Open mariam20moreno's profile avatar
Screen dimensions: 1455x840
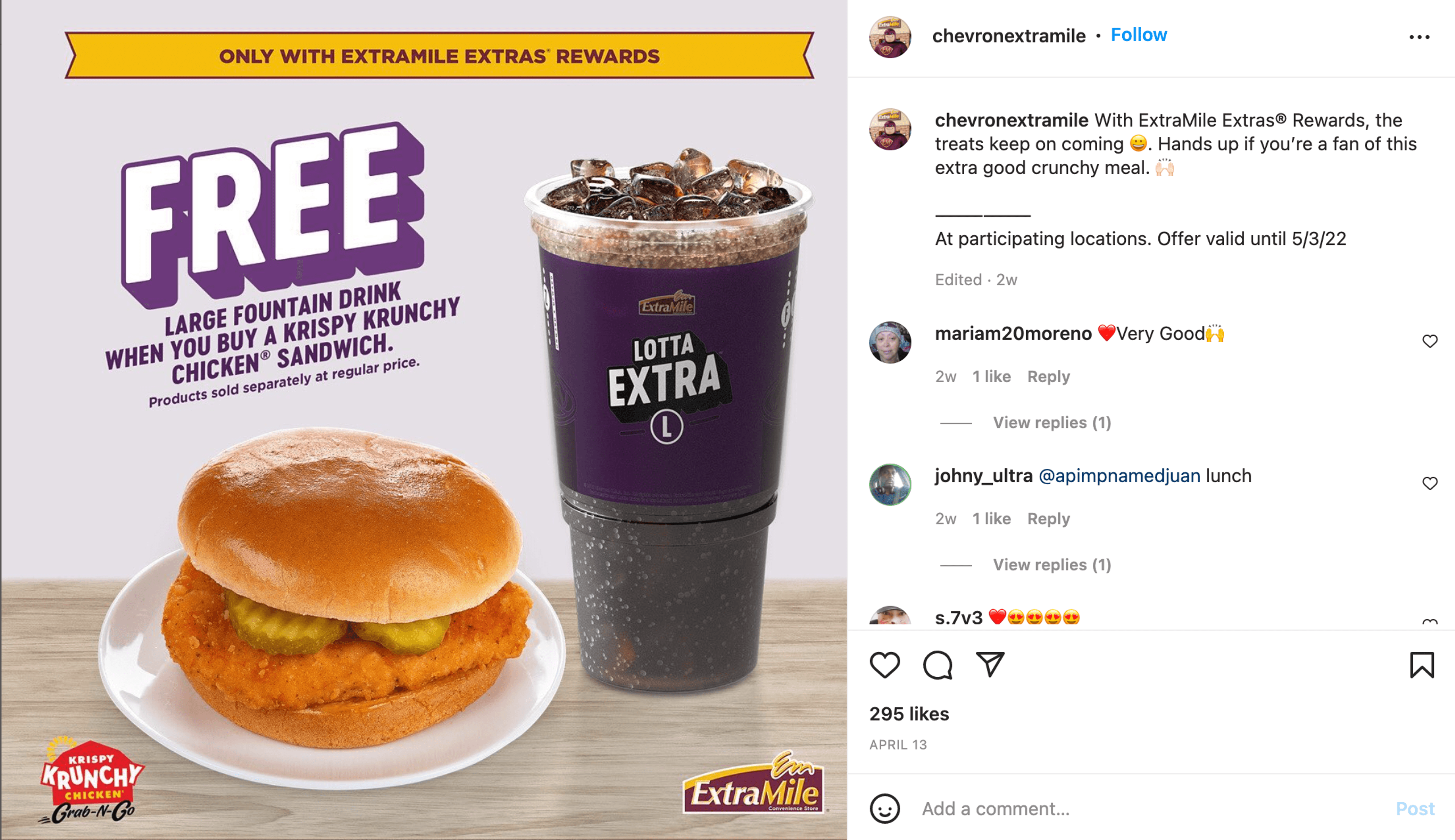click(890, 342)
